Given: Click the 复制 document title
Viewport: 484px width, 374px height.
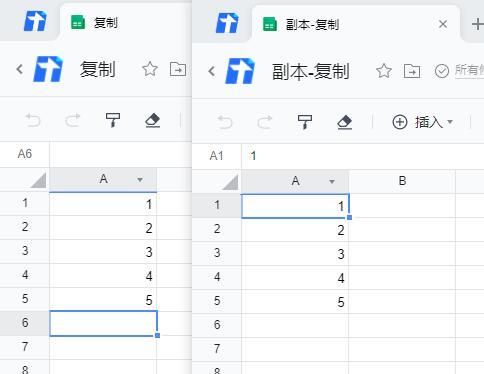Looking at the screenshot, I should pyautogui.click(x=98, y=69).
